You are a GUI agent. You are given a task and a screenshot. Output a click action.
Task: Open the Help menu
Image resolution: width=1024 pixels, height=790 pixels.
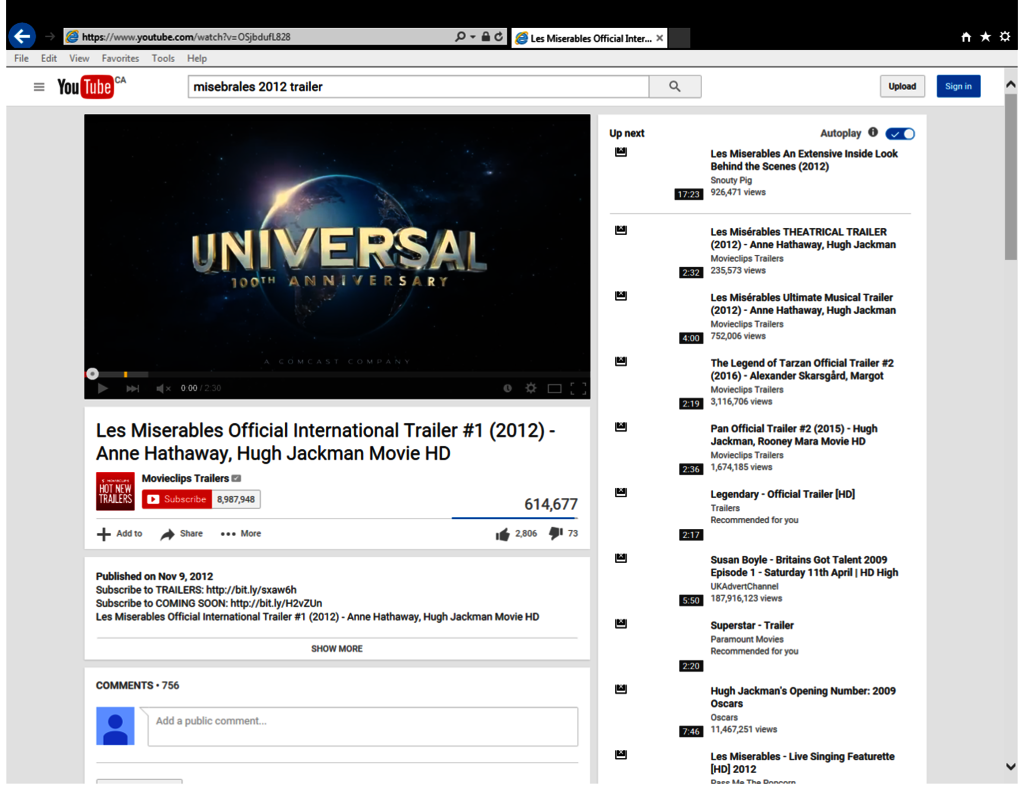[x=197, y=58]
